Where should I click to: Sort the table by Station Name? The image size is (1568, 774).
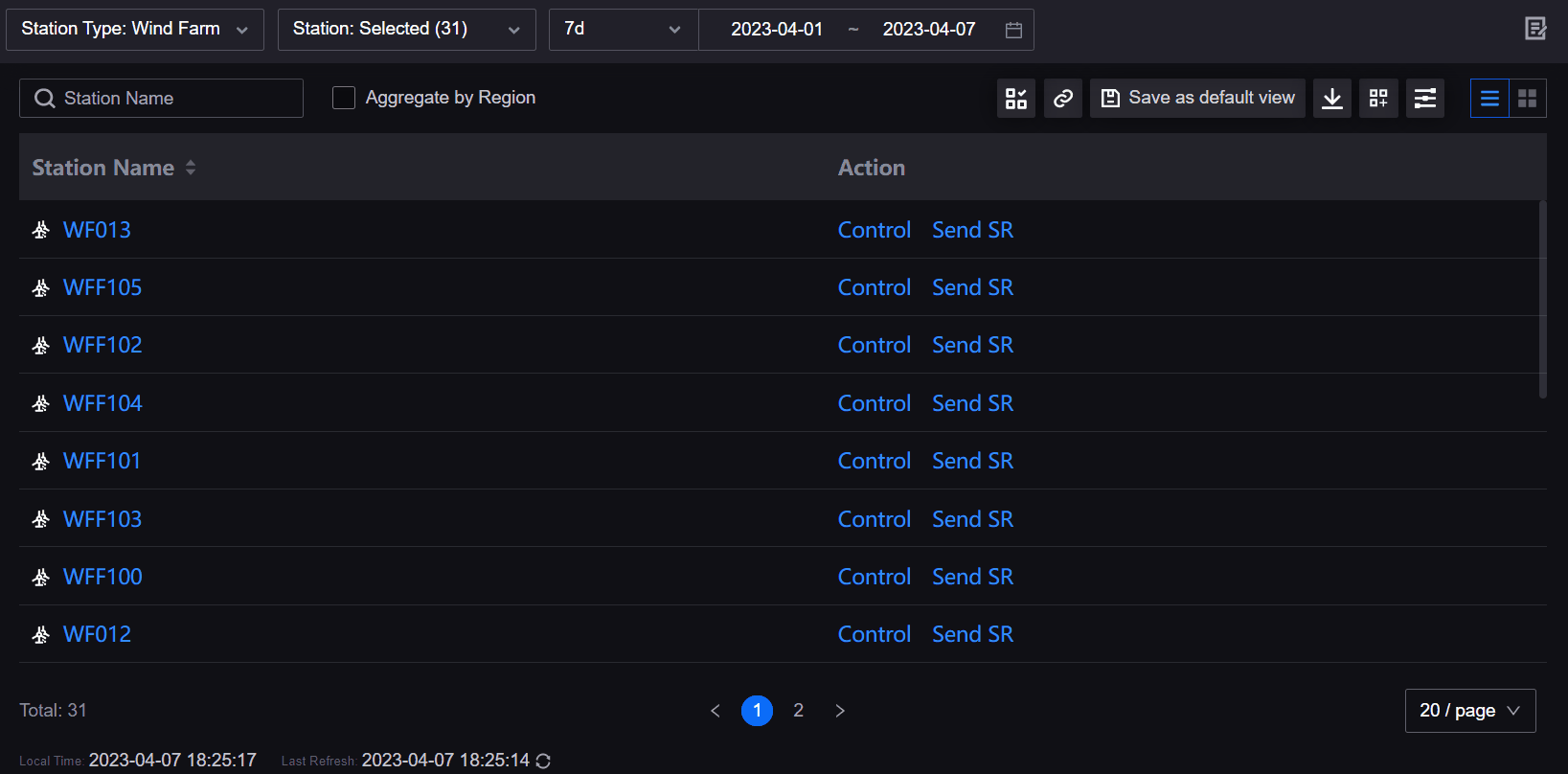tap(191, 168)
